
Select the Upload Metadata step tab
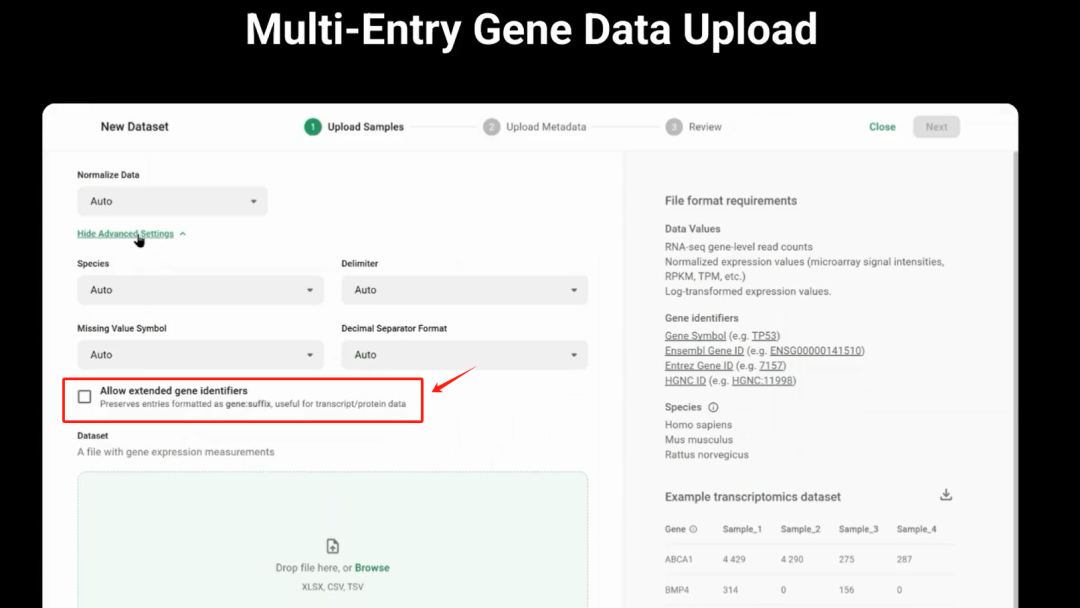click(x=546, y=127)
